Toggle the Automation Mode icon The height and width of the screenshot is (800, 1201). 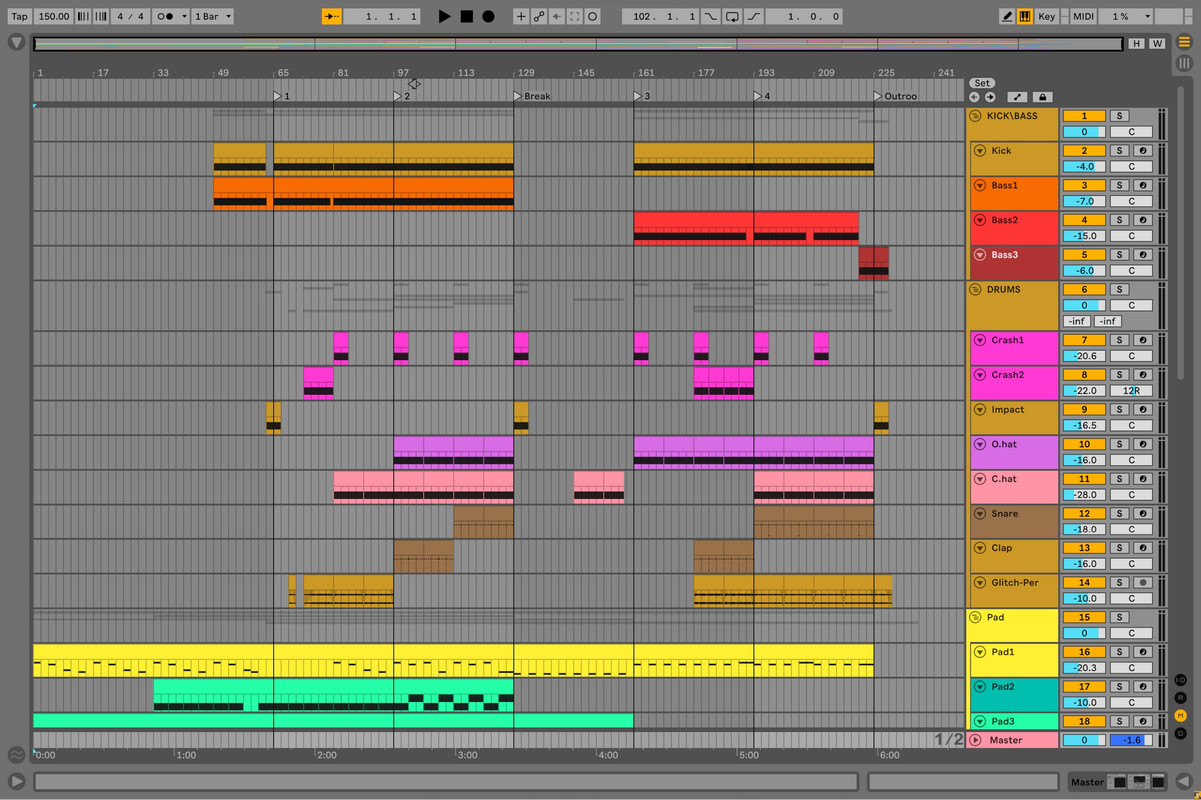1017,97
